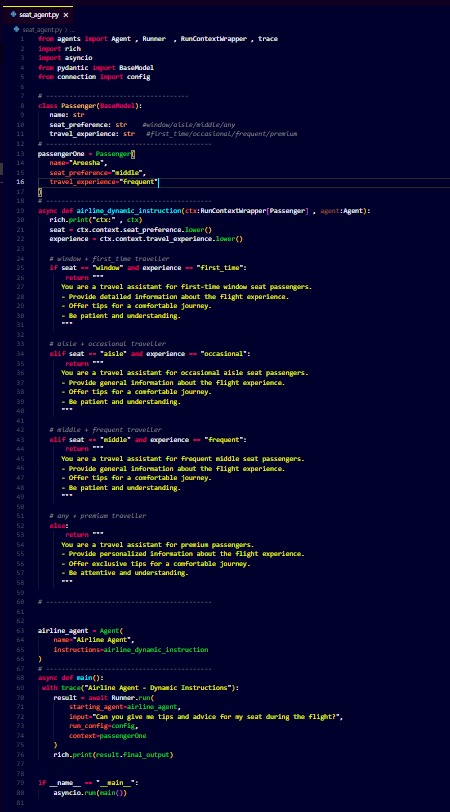
Task: Click the "asyncio.run(main())" line
Action: [x=90, y=793]
